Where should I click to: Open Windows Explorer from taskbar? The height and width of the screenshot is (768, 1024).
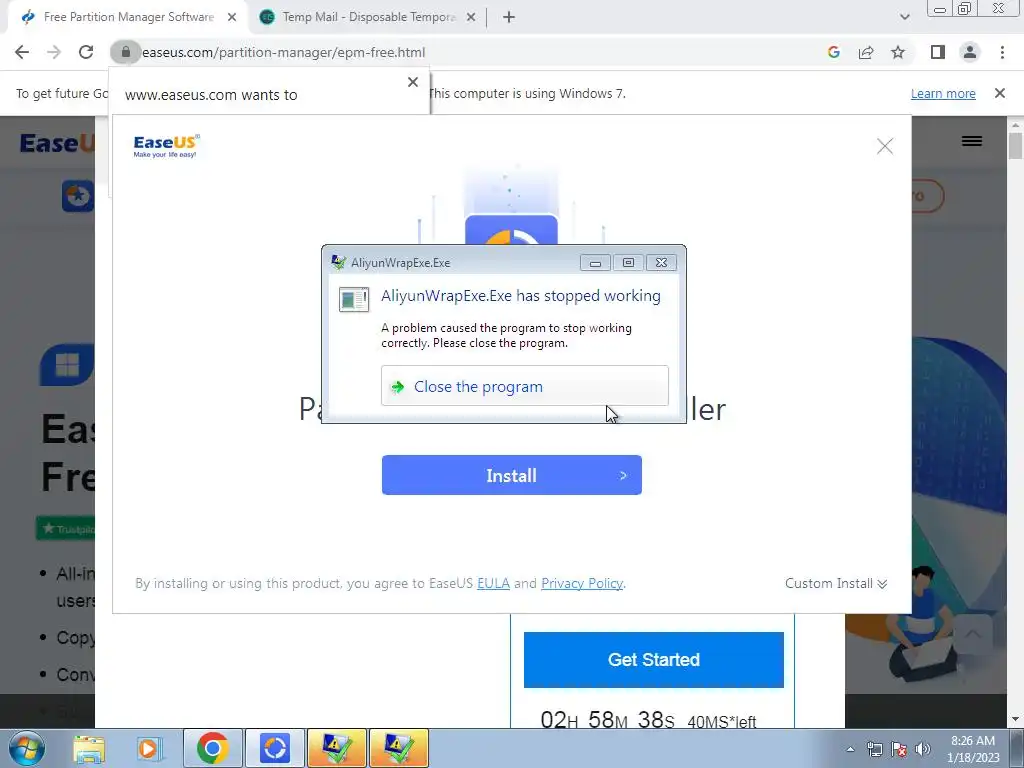click(88, 748)
